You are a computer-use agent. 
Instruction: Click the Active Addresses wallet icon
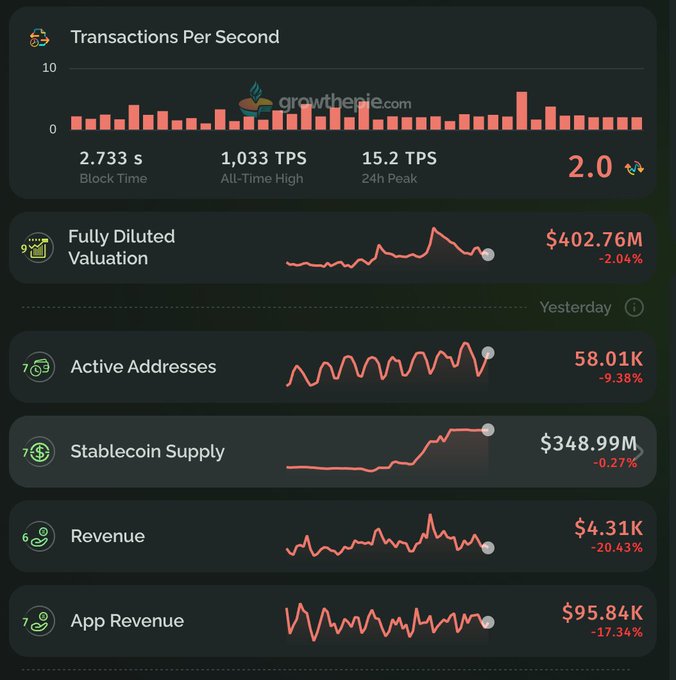(39, 367)
